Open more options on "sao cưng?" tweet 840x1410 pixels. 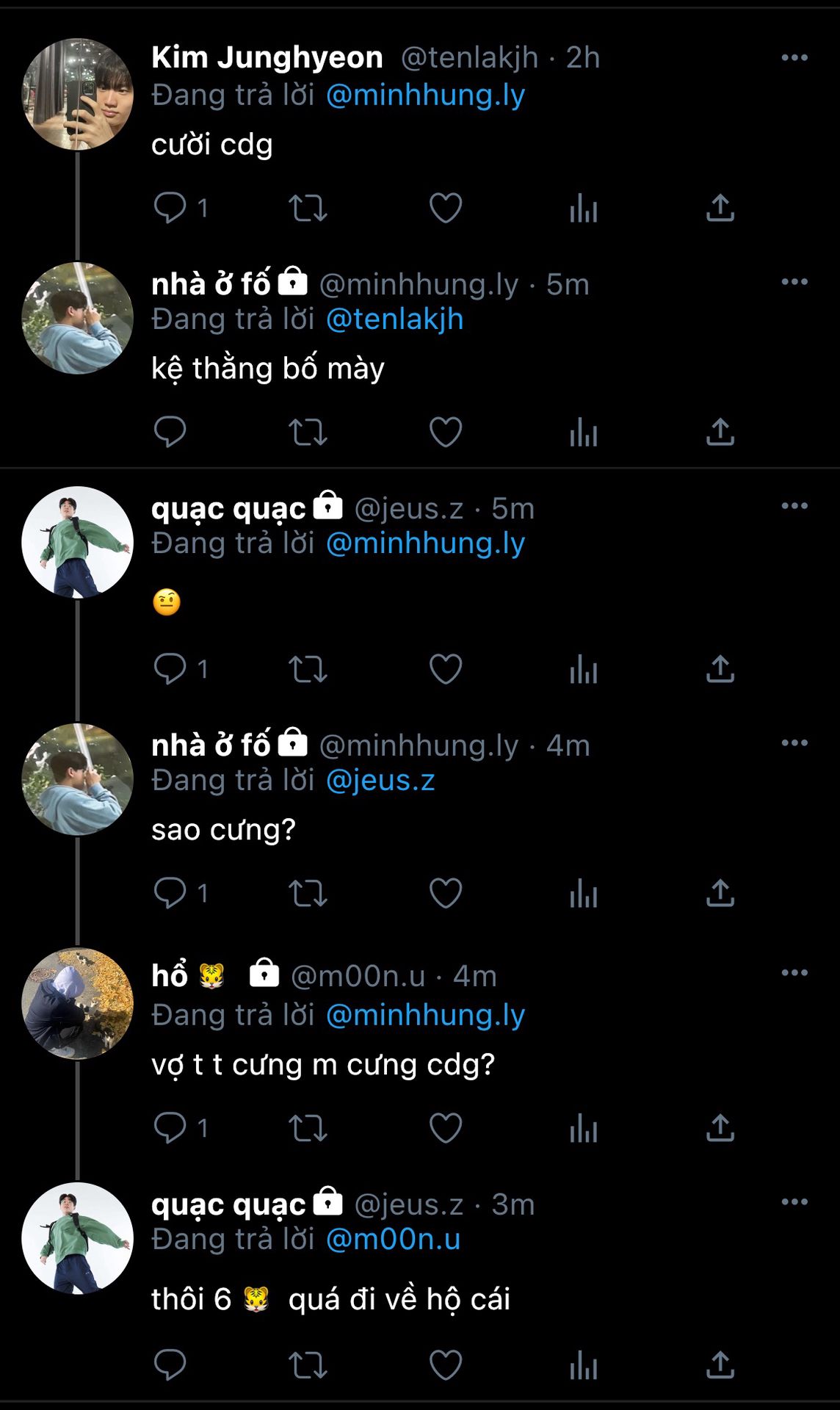[x=794, y=743]
